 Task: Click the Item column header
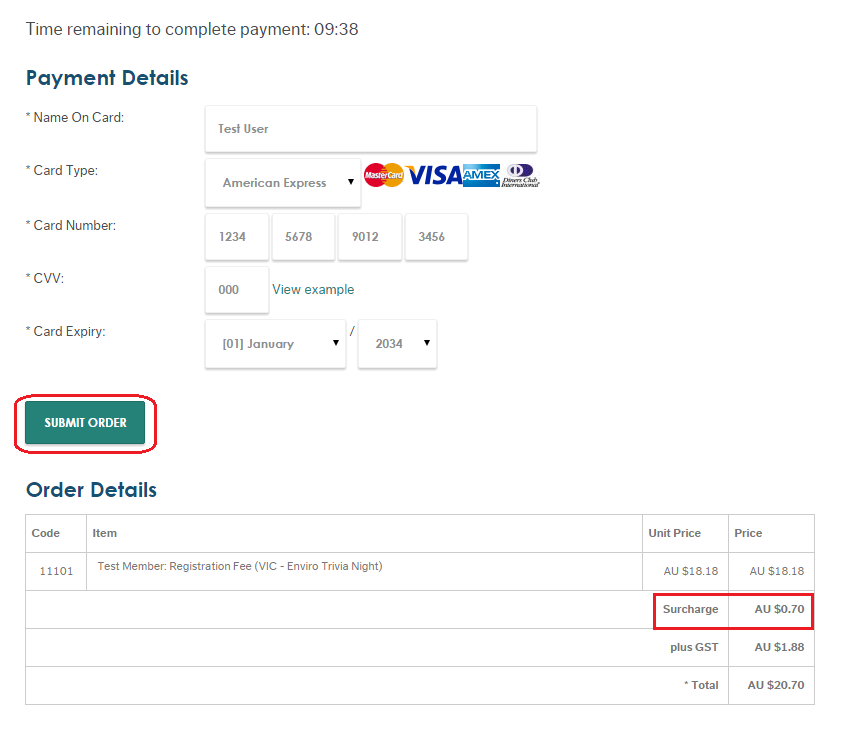point(105,533)
